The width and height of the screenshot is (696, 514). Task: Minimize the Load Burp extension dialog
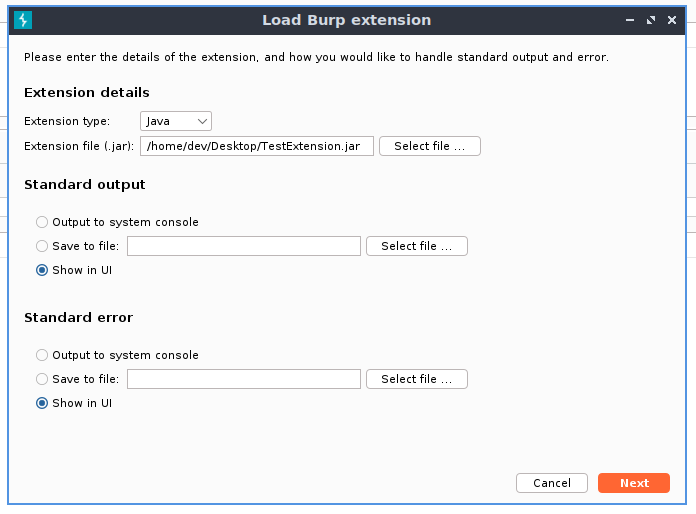(630, 20)
